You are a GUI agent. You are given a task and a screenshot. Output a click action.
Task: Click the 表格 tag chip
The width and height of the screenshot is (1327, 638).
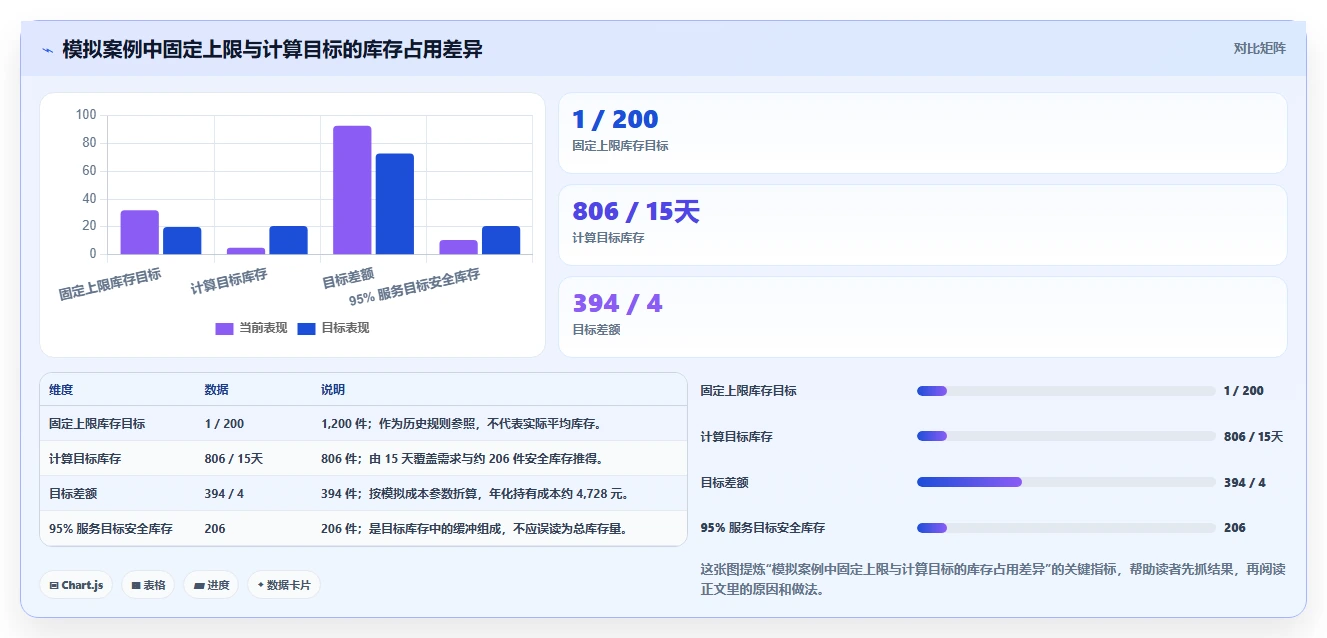pos(148,585)
